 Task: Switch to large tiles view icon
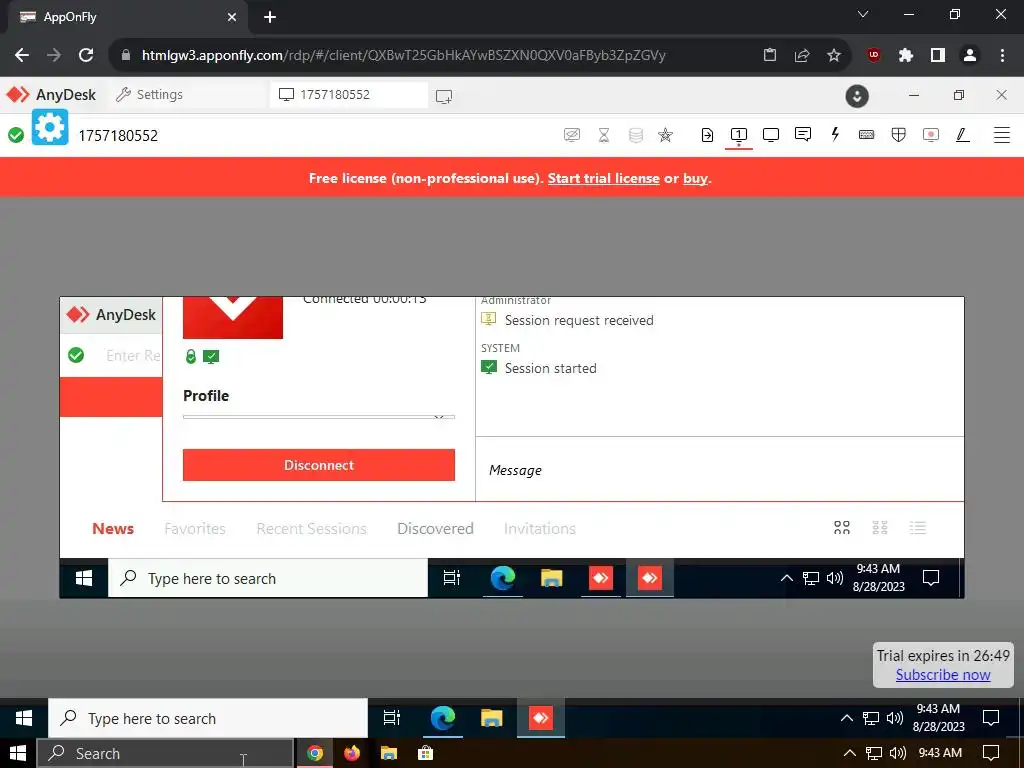(842, 528)
